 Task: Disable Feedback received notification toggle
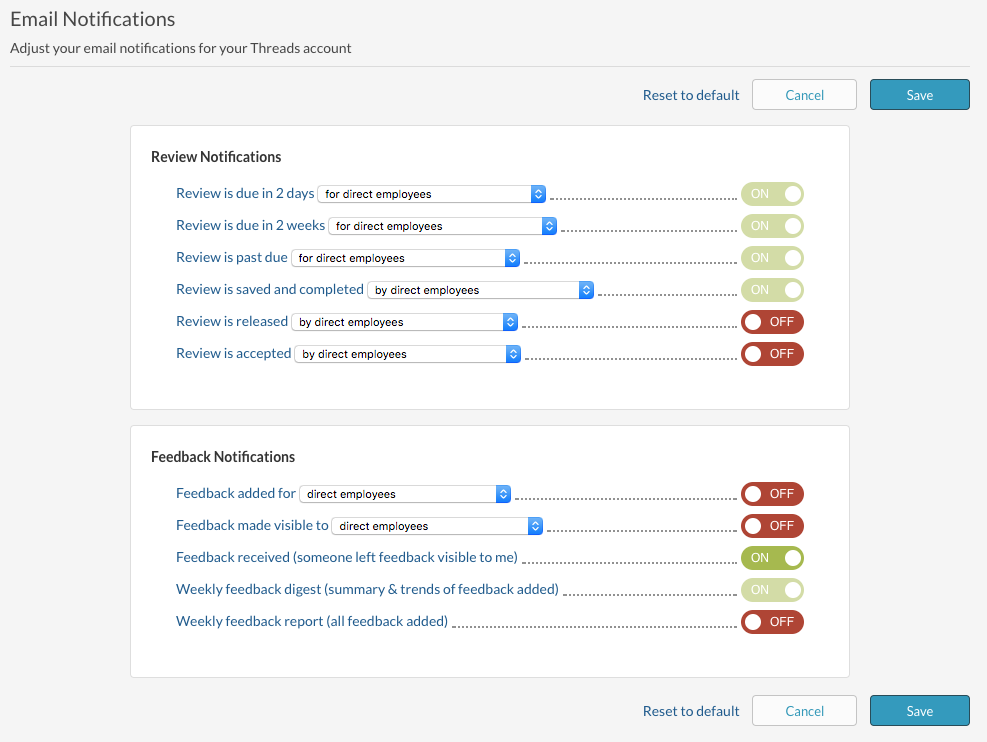[772, 558]
